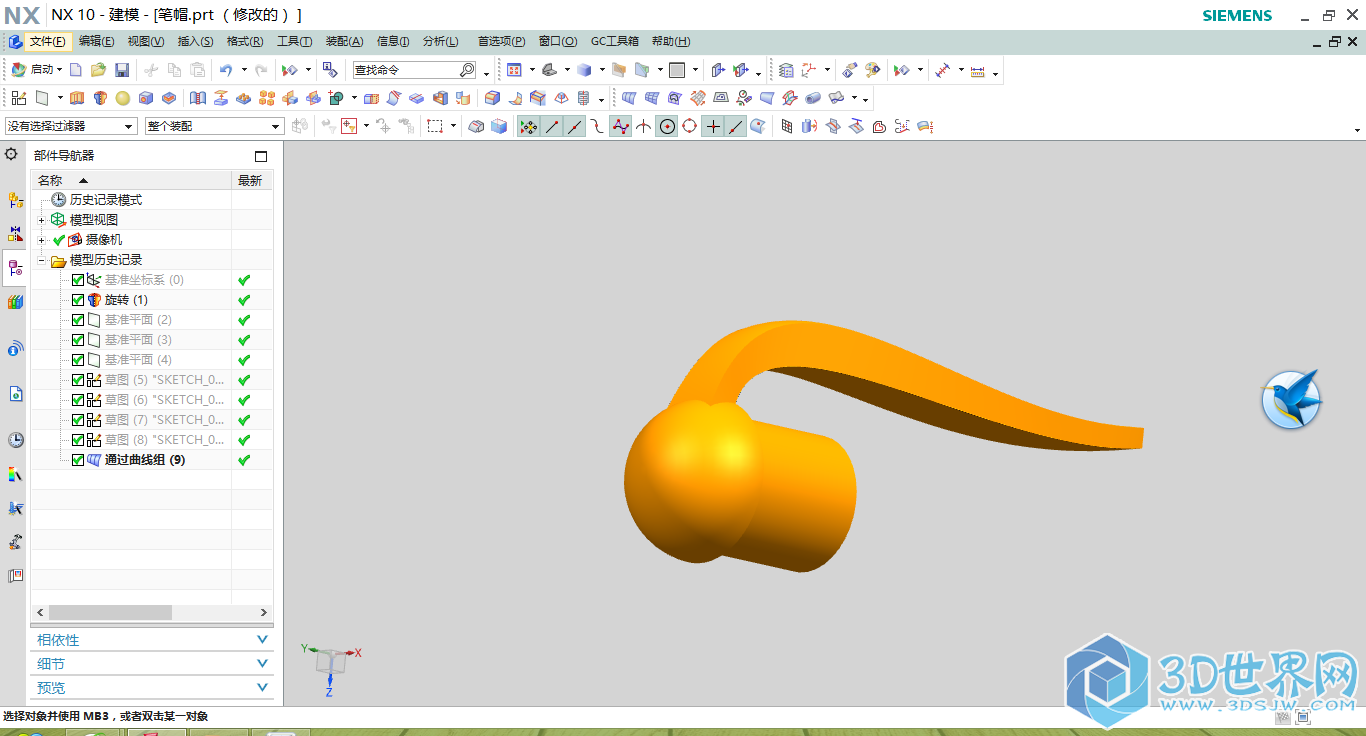The image size is (1366, 736).
Task: Click the Sketch tool icon
Action: [19, 98]
